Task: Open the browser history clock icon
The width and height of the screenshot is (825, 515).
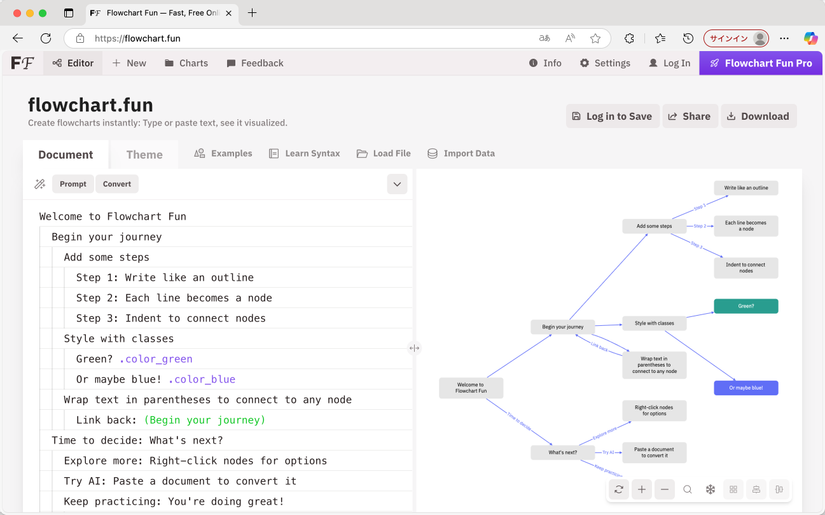Action: (688, 38)
